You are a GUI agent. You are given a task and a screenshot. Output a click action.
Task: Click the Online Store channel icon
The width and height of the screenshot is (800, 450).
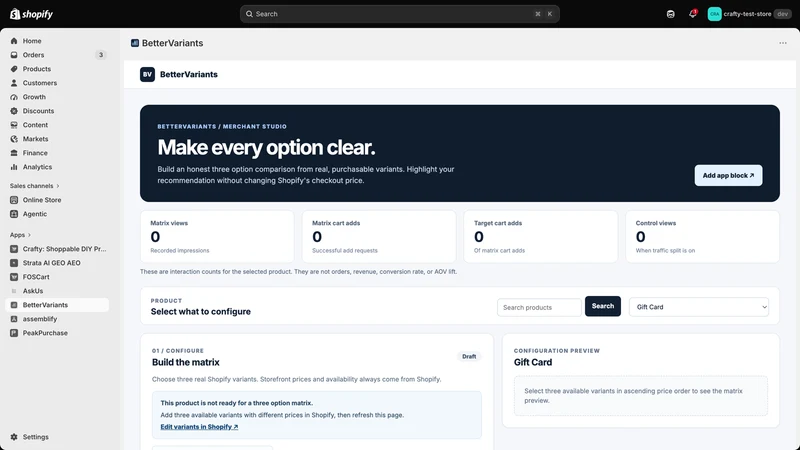coord(14,200)
